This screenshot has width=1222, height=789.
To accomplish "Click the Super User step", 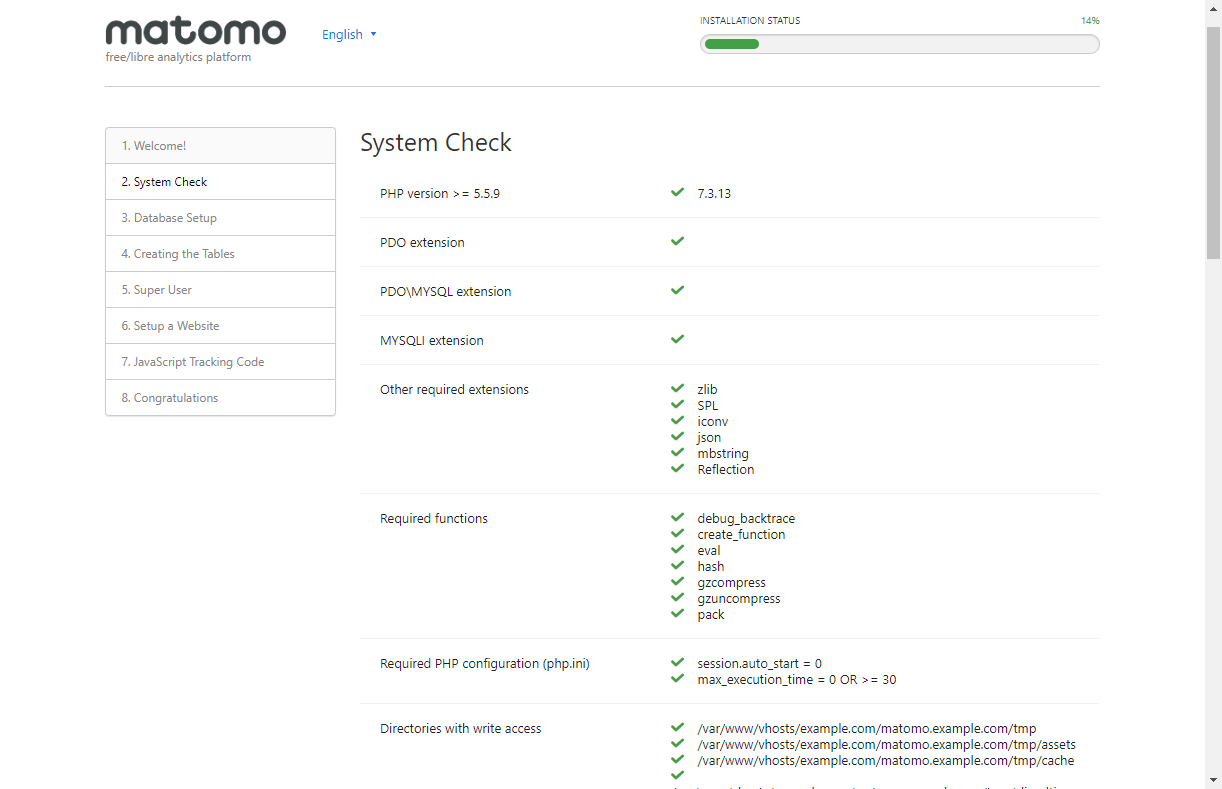I will pyautogui.click(x=220, y=290).
